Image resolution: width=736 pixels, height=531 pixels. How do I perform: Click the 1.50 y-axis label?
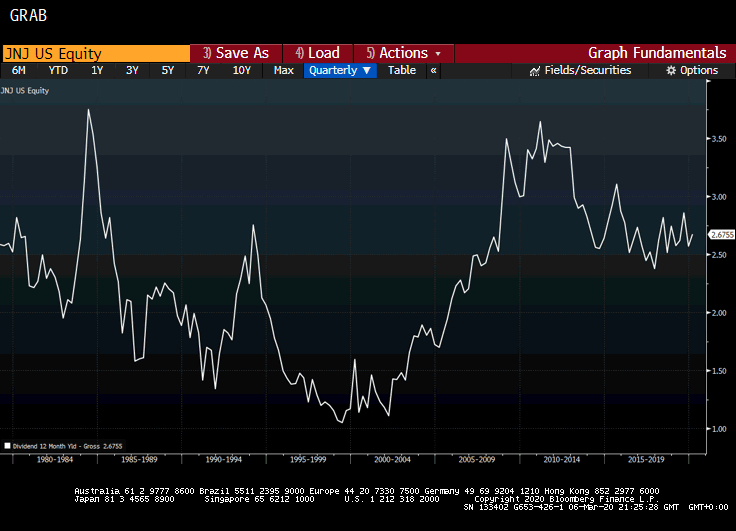coord(719,371)
